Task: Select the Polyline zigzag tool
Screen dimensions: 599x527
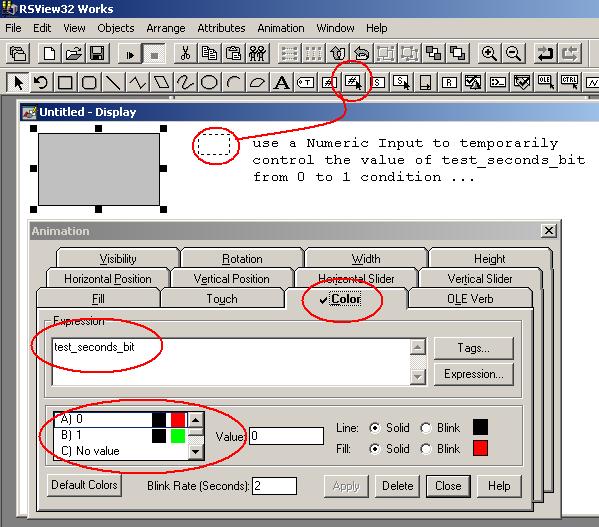Action: [x=137, y=82]
